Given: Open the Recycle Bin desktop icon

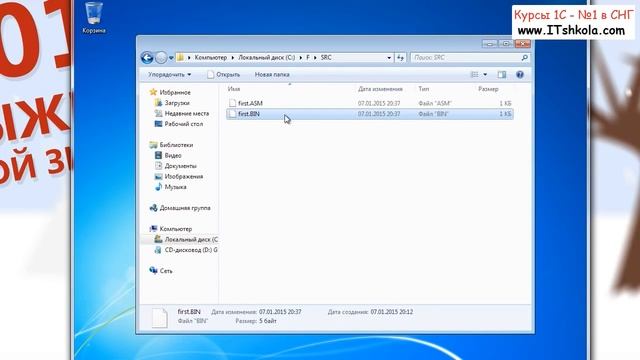Looking at the screenshot, I should click(x=94, y=18).
